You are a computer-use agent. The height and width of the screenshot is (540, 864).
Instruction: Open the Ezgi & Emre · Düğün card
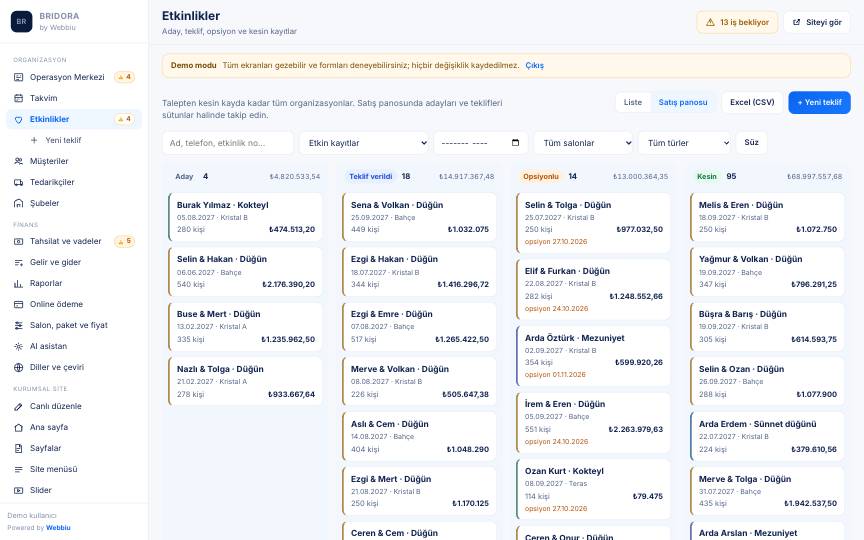pos(419,327)
